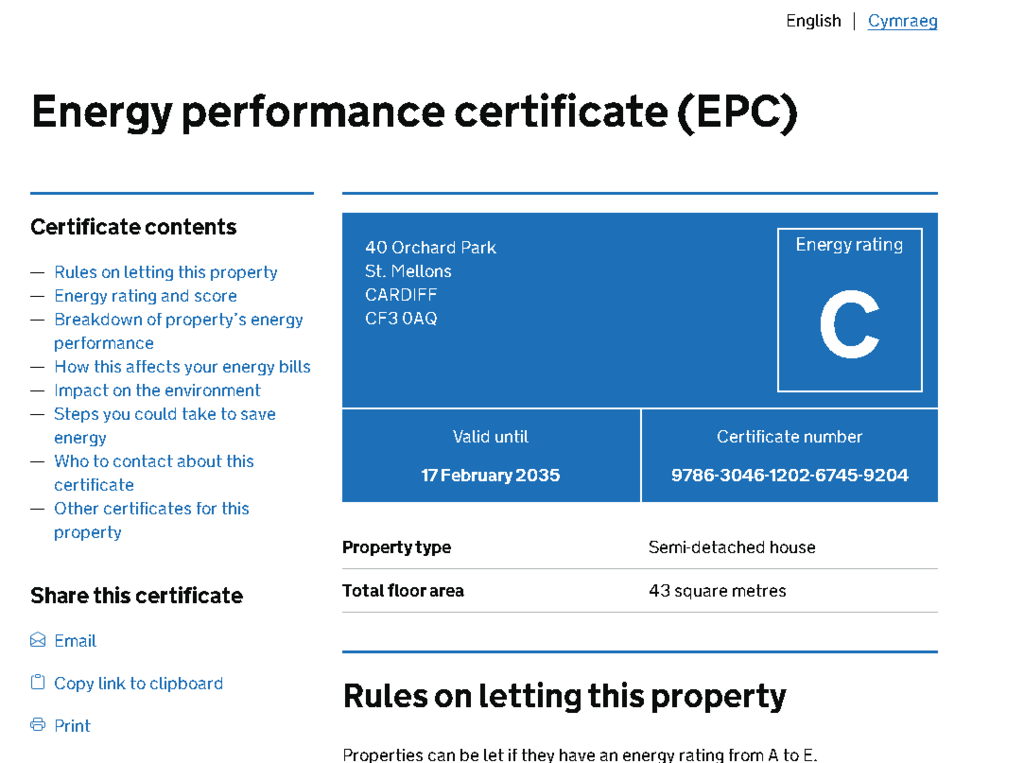Click the Total floor area label
This screenshot has height=763, width=1024.
click(x=403, y=591)
